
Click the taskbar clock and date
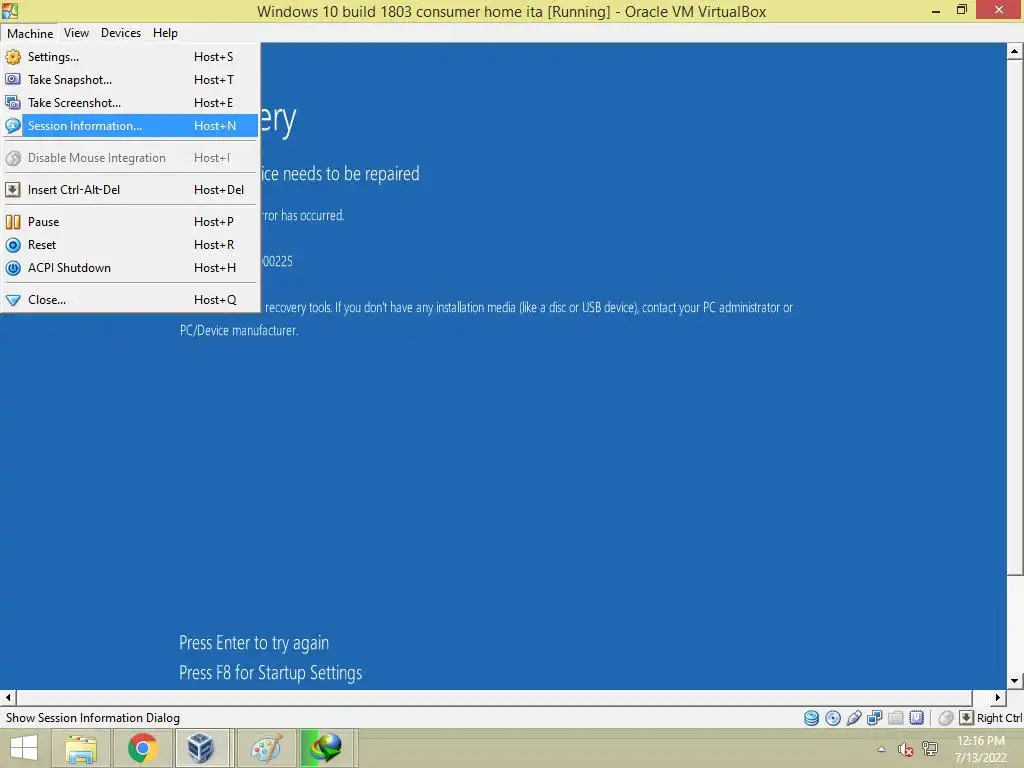point(980,749)
